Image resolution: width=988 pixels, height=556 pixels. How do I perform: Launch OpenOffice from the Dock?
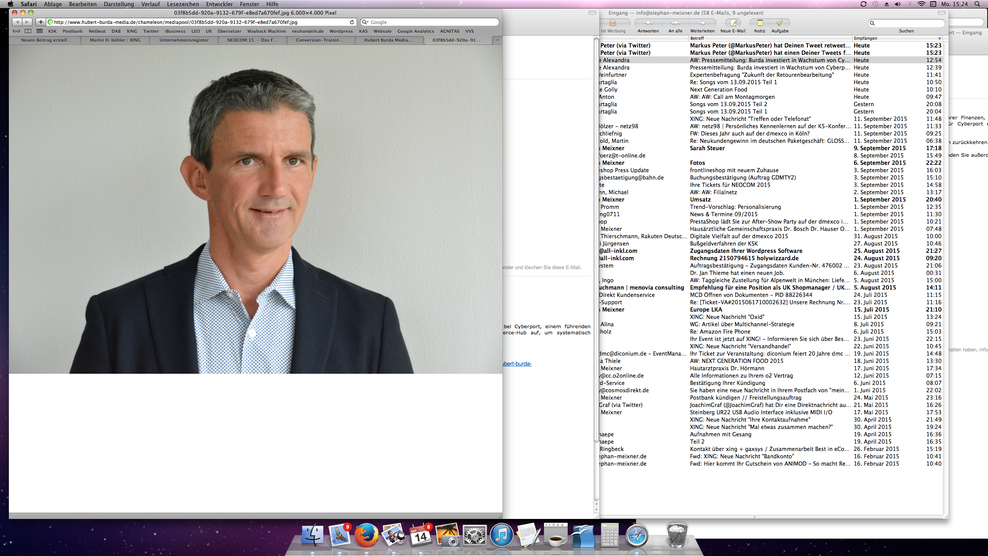pos(583,535)
